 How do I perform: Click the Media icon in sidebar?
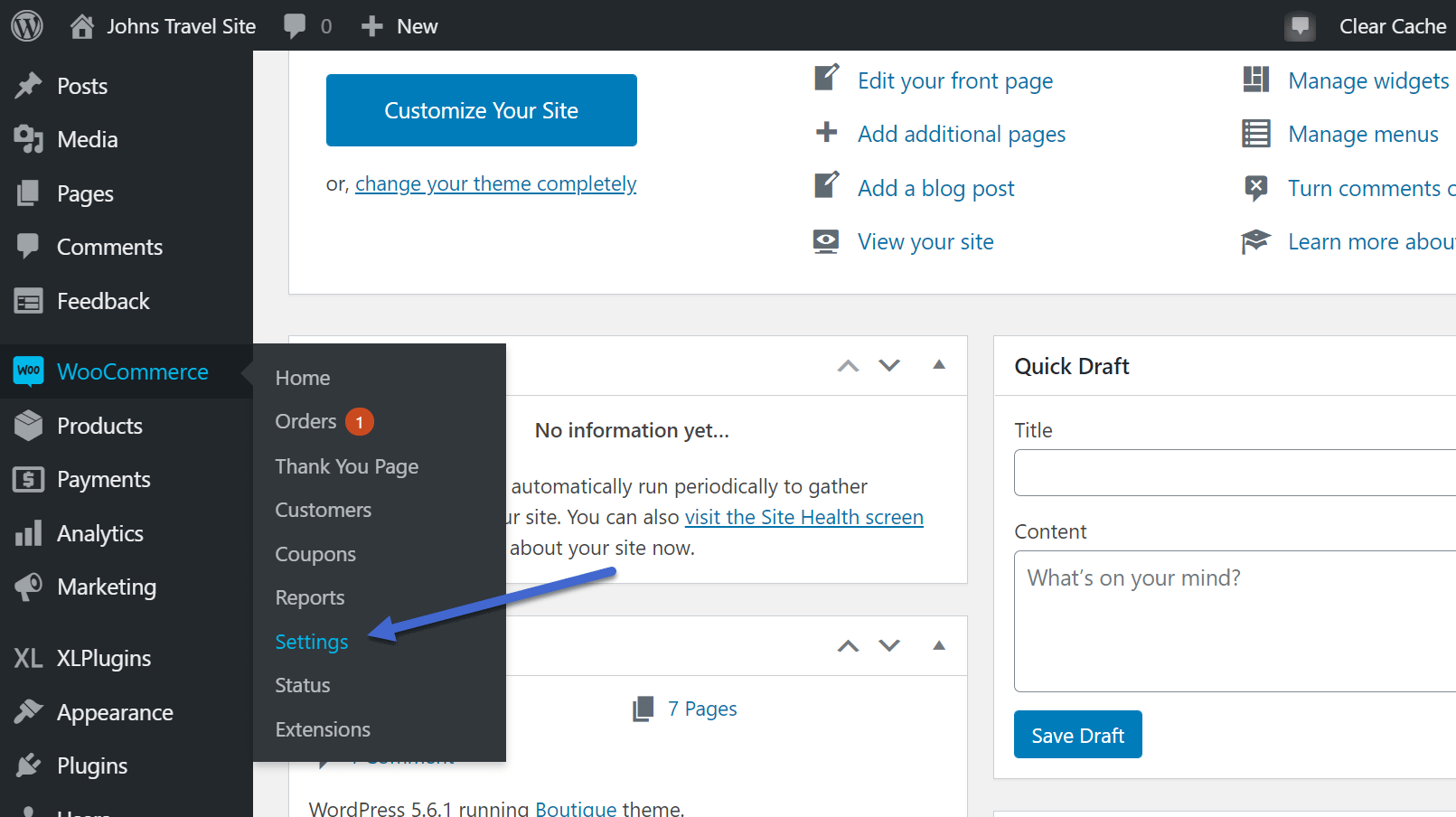(29, 139)
